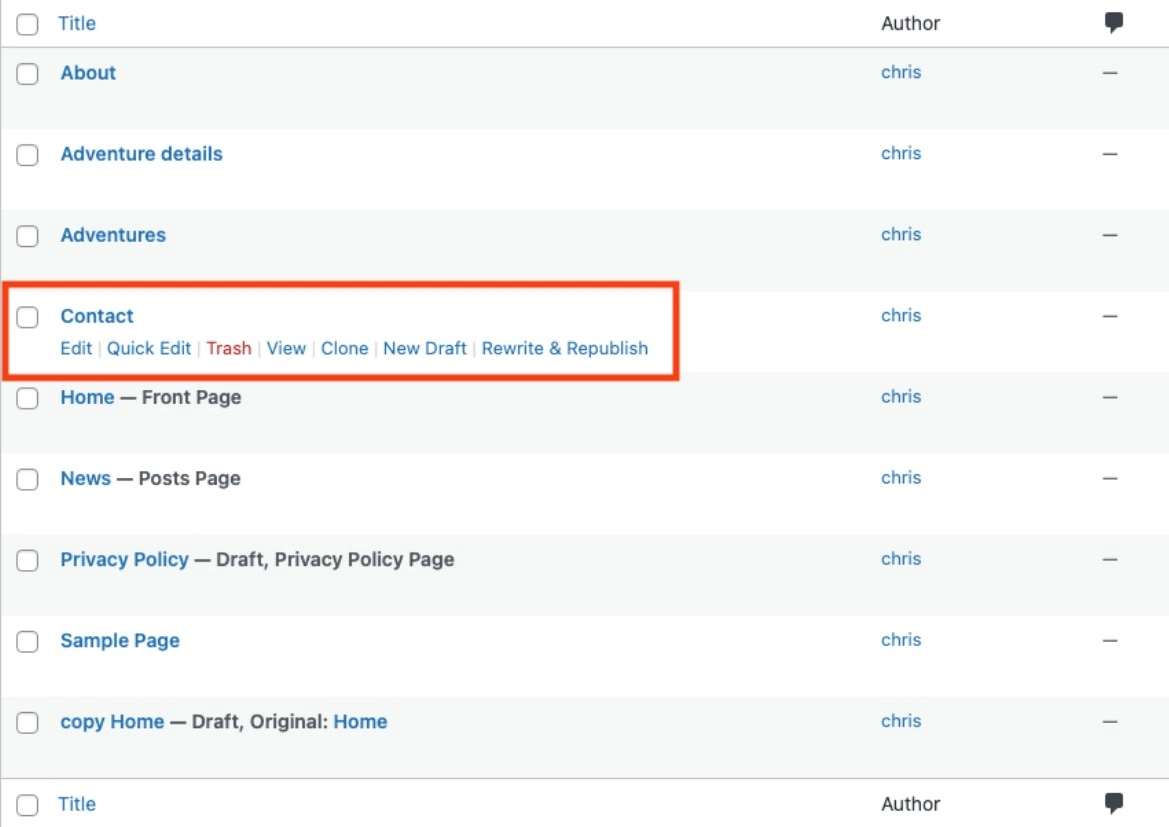
Task: Open Quick Edit for Contact
Action: tap(149, 348)
